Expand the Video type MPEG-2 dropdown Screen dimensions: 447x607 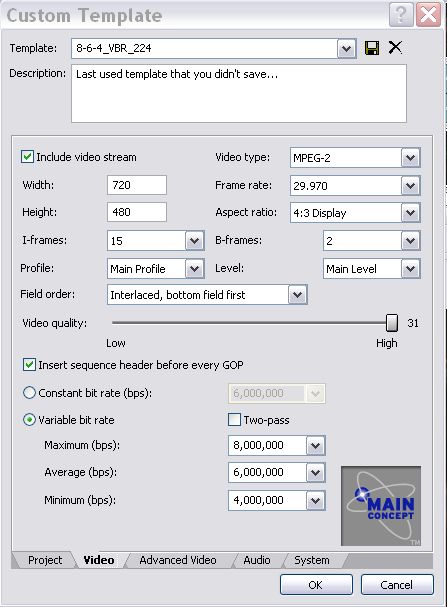pos(410,158)
